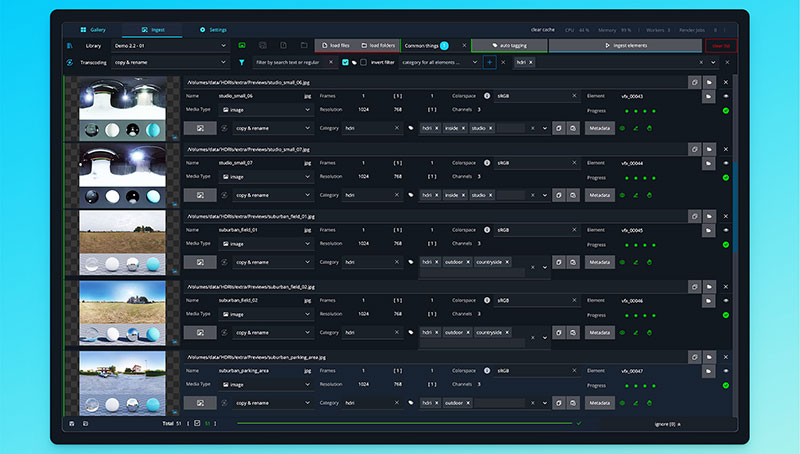
Task: Click the green edit pencil icon in studio_small_06 row
Action: [636, 129]
